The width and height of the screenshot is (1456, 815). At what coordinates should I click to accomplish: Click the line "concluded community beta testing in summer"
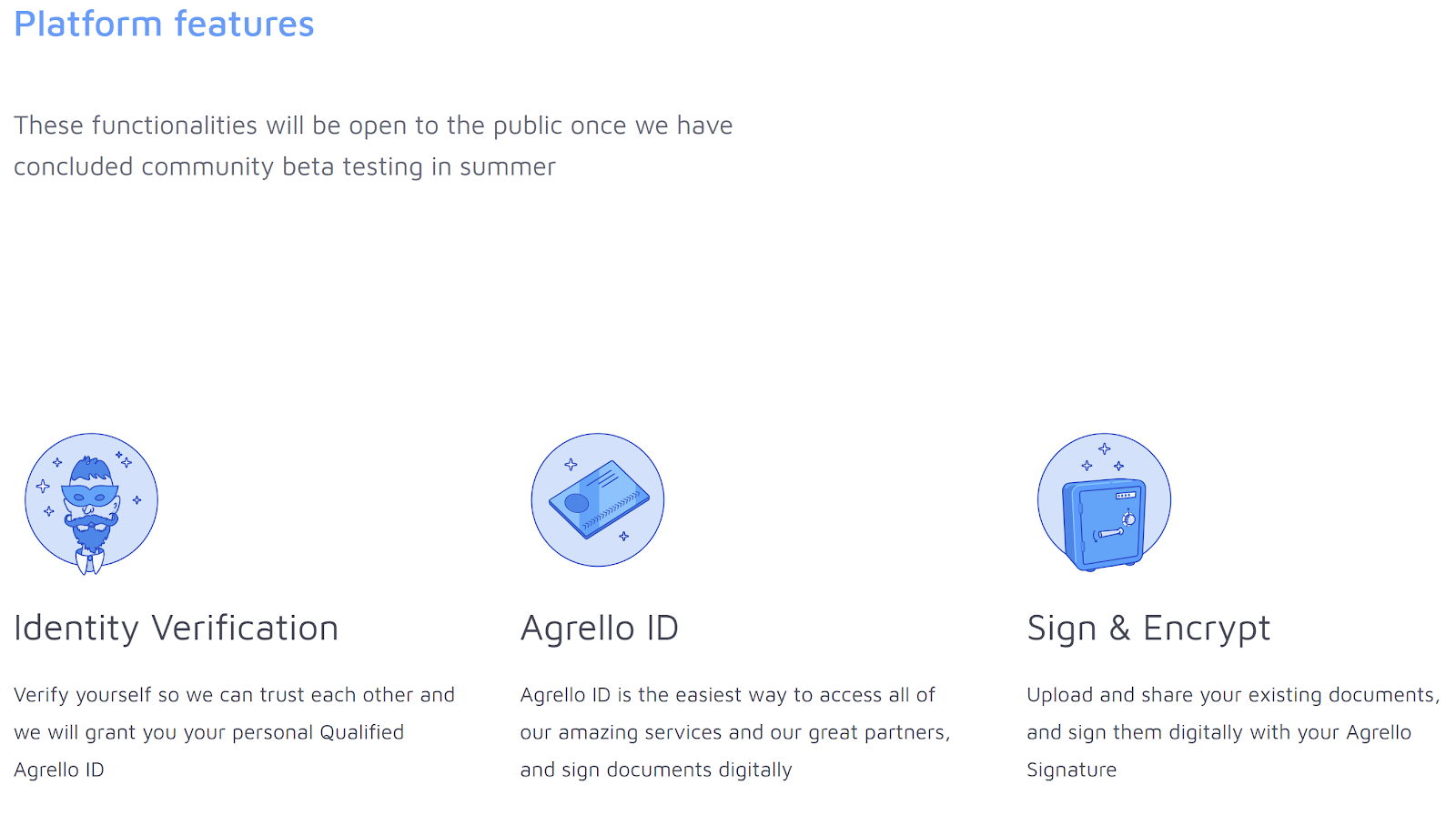[x=285, y=167]
